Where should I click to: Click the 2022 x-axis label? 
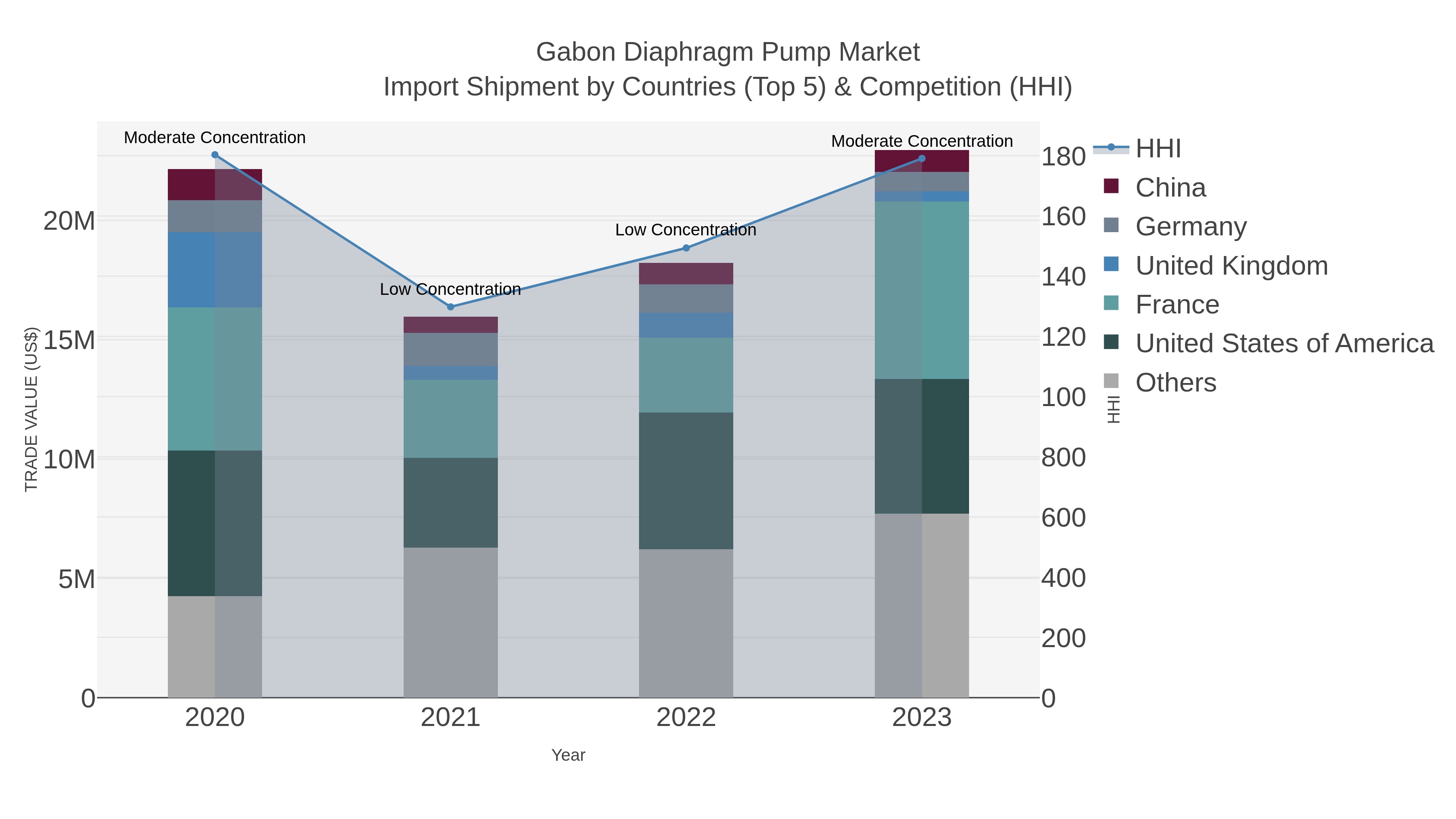click(686, 718)
